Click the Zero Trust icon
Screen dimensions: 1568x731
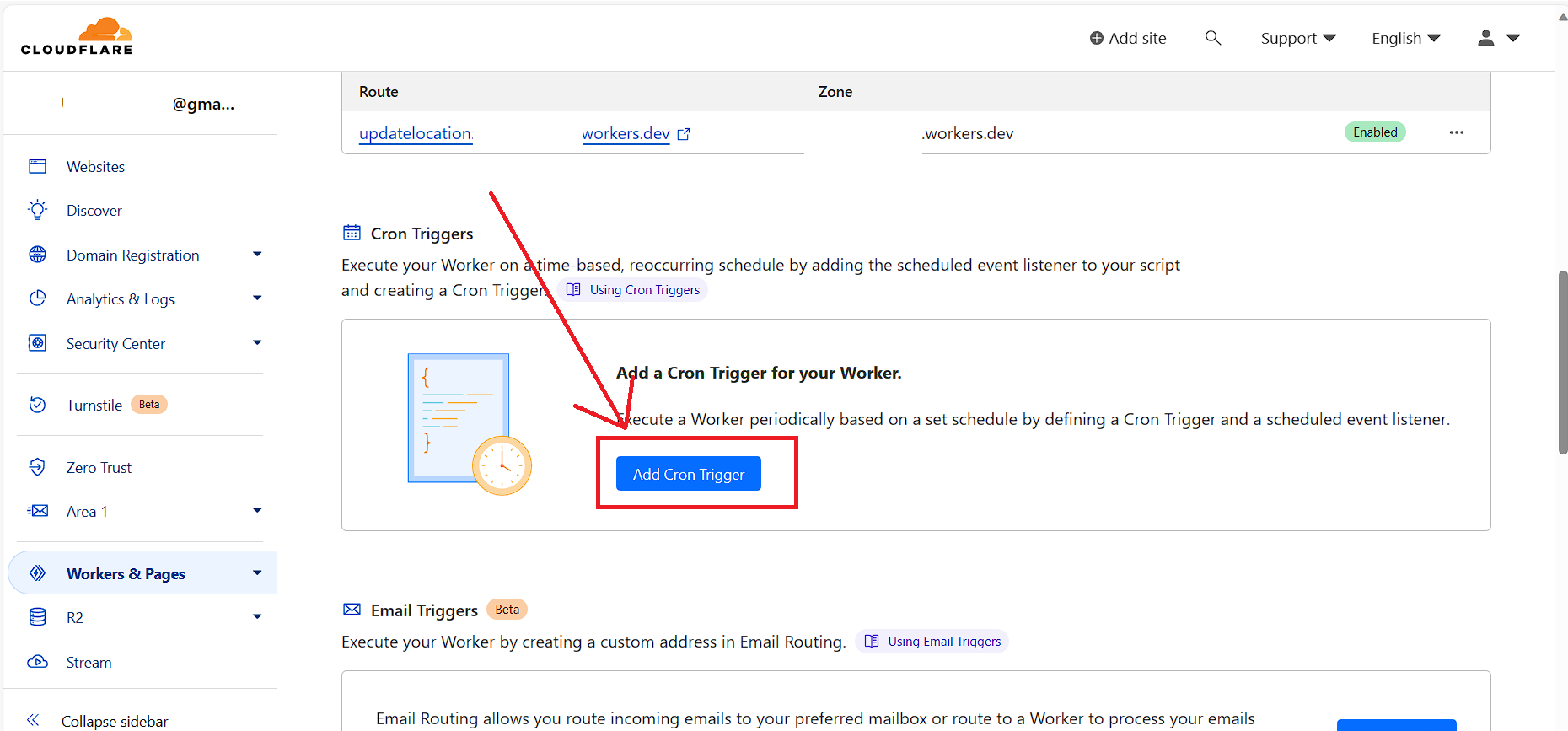38,467
